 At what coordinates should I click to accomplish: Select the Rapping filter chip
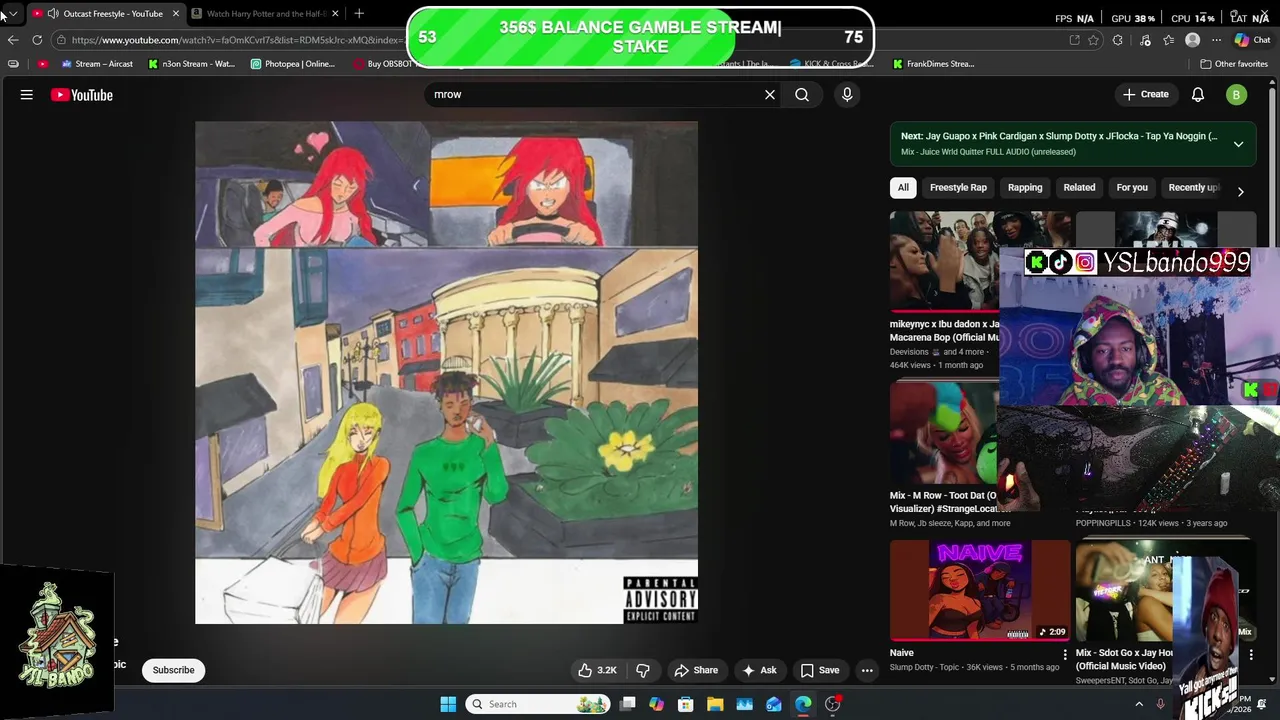click(1025, 187)
